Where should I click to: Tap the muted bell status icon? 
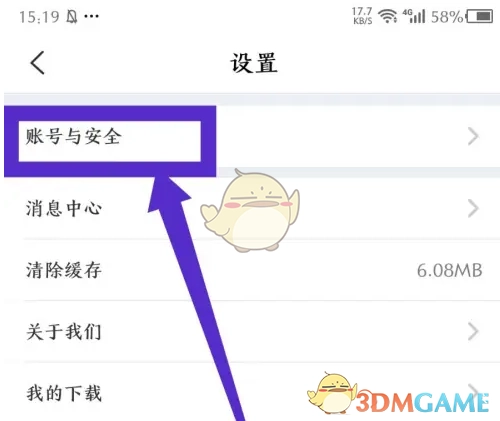(x=72, y=16)
